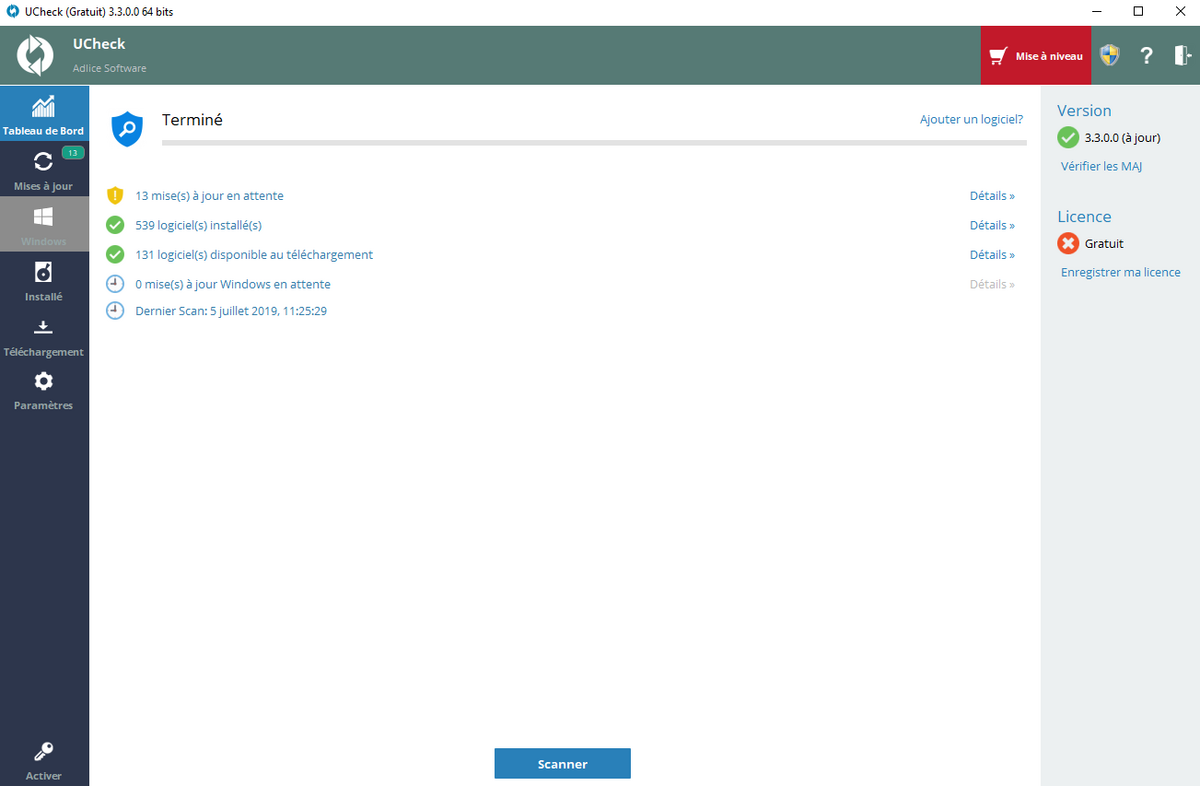Open Détails for downloadable software row
This screenshot has width=1200, height=786.
(992, 255)
